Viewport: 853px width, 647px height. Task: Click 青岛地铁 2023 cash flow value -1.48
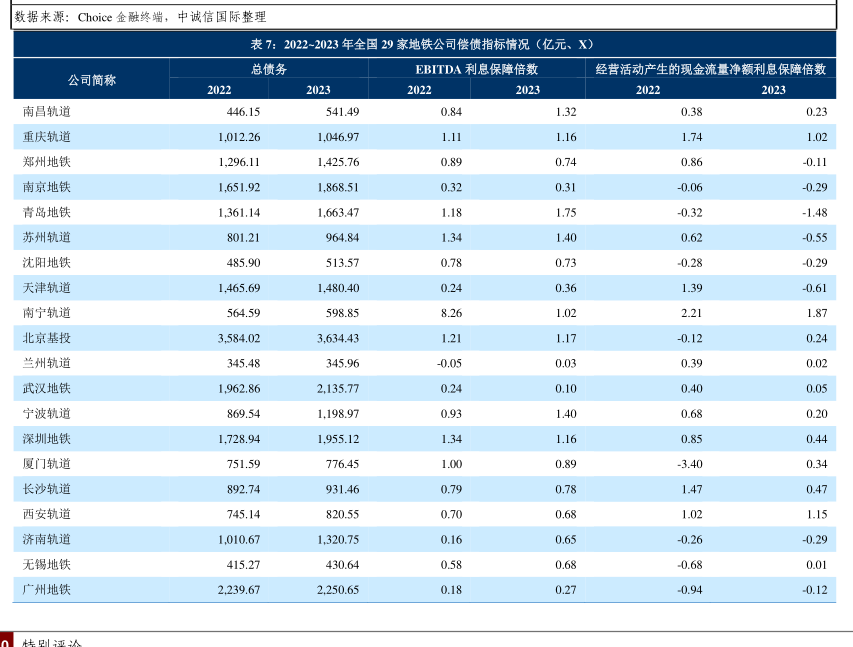(814, 212)
